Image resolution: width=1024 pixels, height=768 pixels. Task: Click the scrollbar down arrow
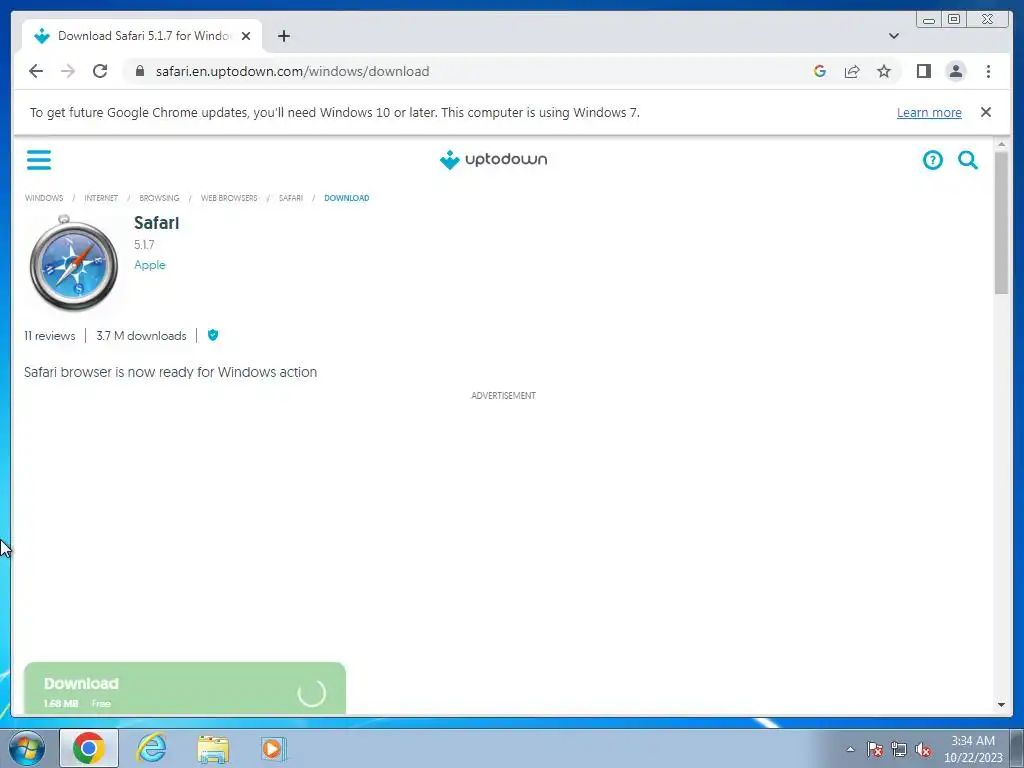1001,705
